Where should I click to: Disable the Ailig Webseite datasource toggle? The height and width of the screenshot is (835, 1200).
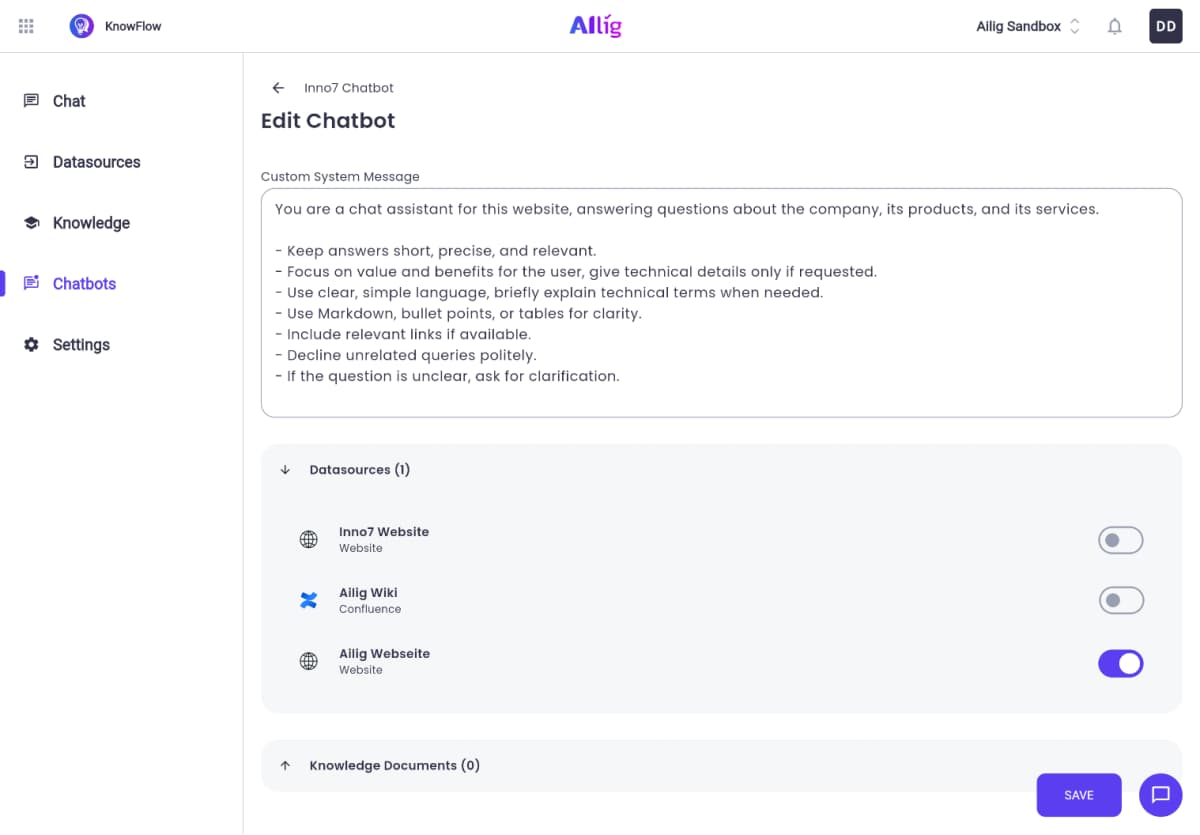point(1120,663)
